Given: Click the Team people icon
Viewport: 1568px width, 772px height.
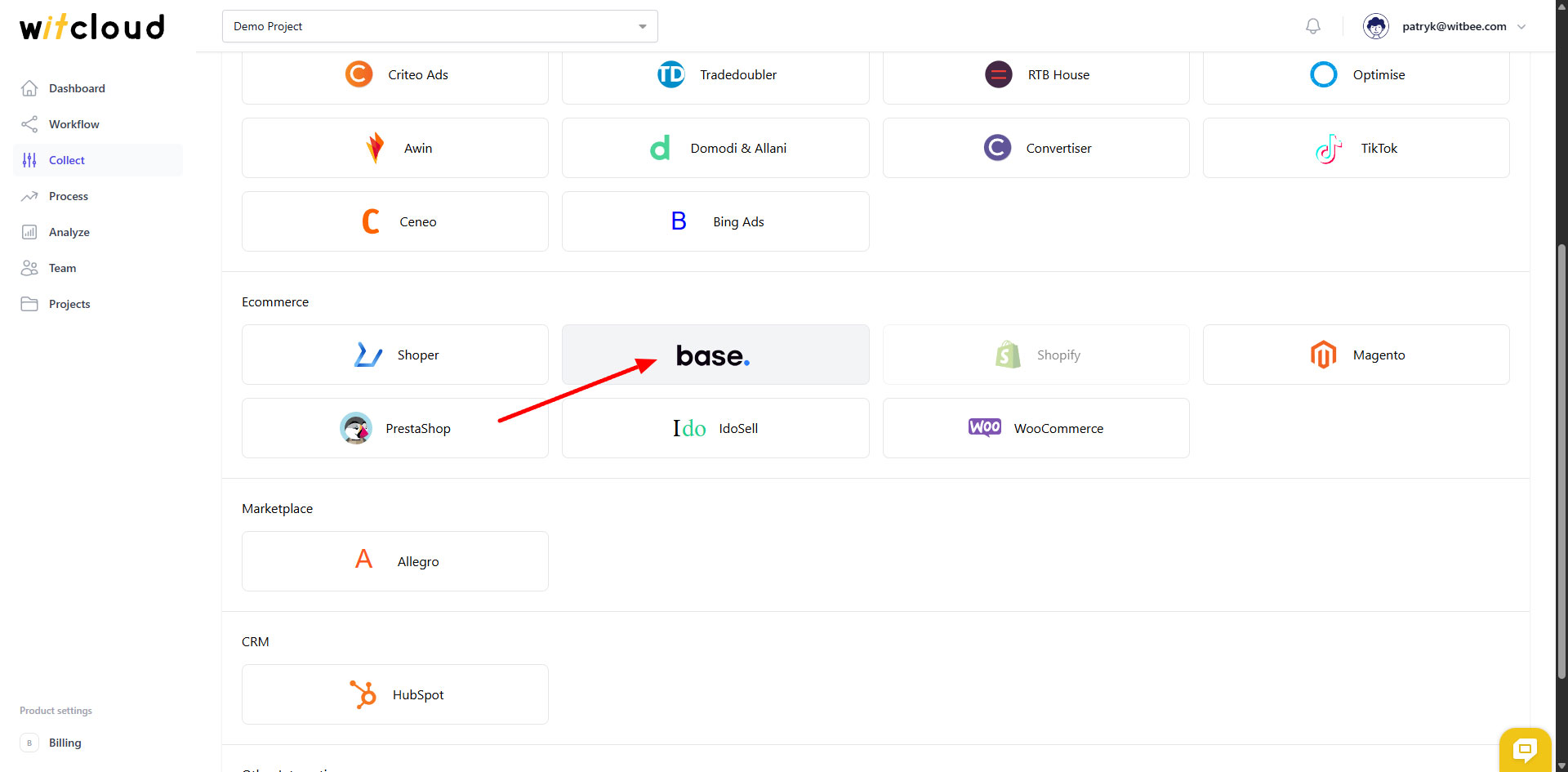Looking at the screenshot, I should pyautogui.click(x=29, y=268).
